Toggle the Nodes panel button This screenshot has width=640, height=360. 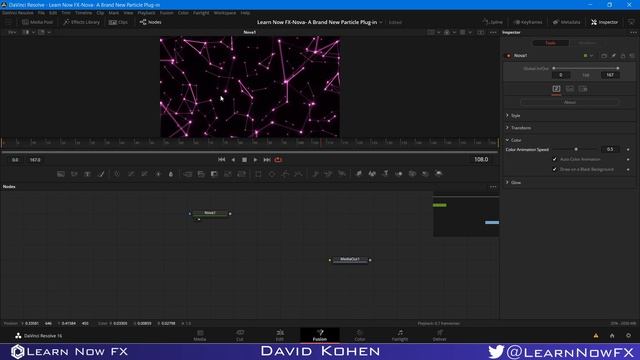(151, 22)
